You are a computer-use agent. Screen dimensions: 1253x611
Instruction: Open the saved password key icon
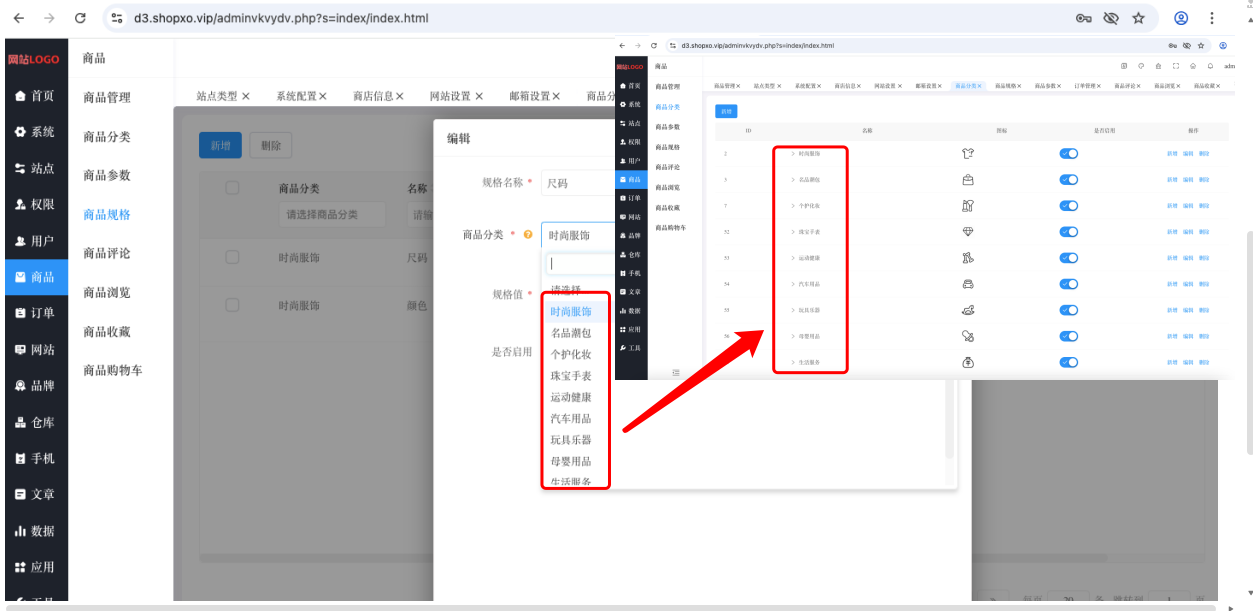[1083, 18]
